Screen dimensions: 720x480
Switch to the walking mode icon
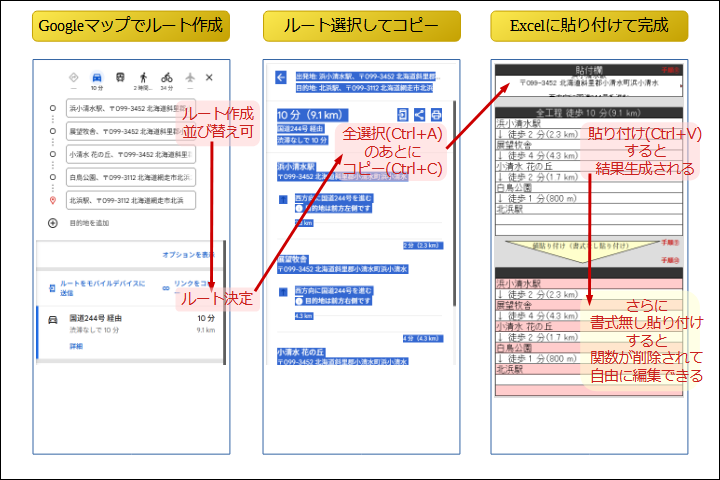143,77
